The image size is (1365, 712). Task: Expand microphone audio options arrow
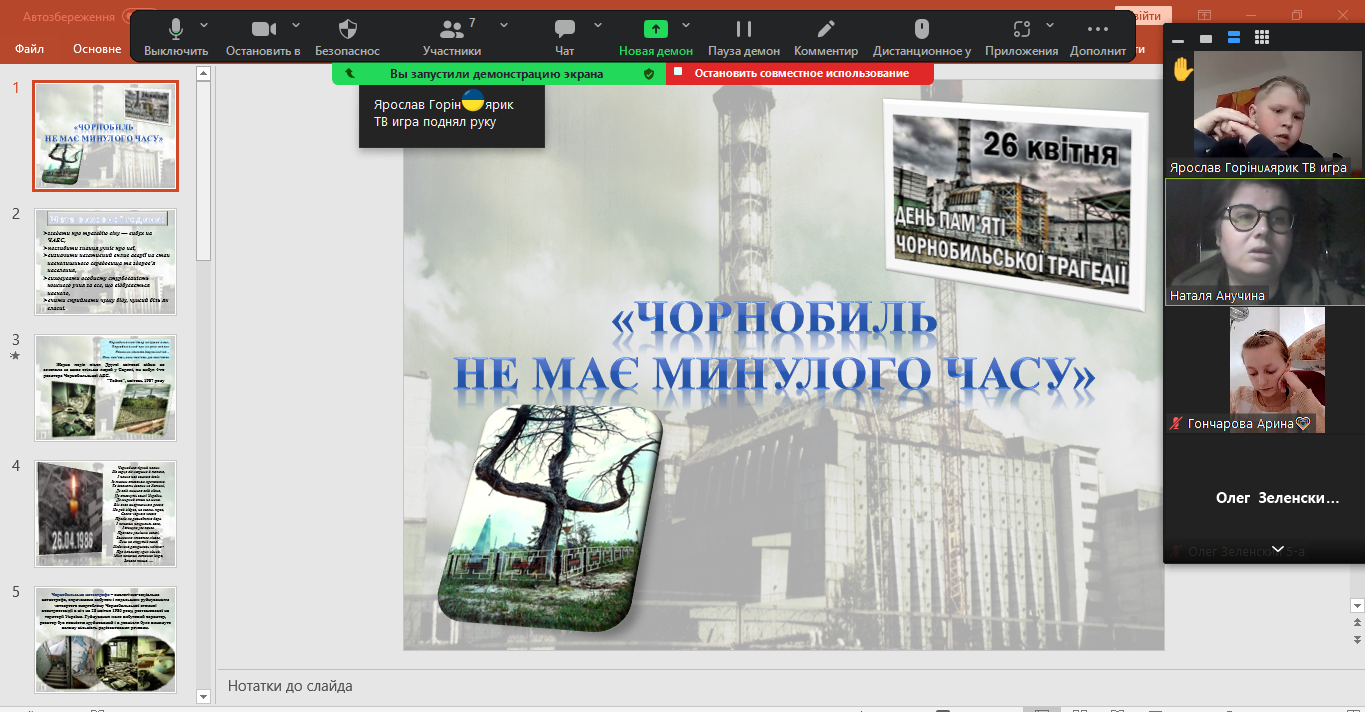click(x=204, y=25)
